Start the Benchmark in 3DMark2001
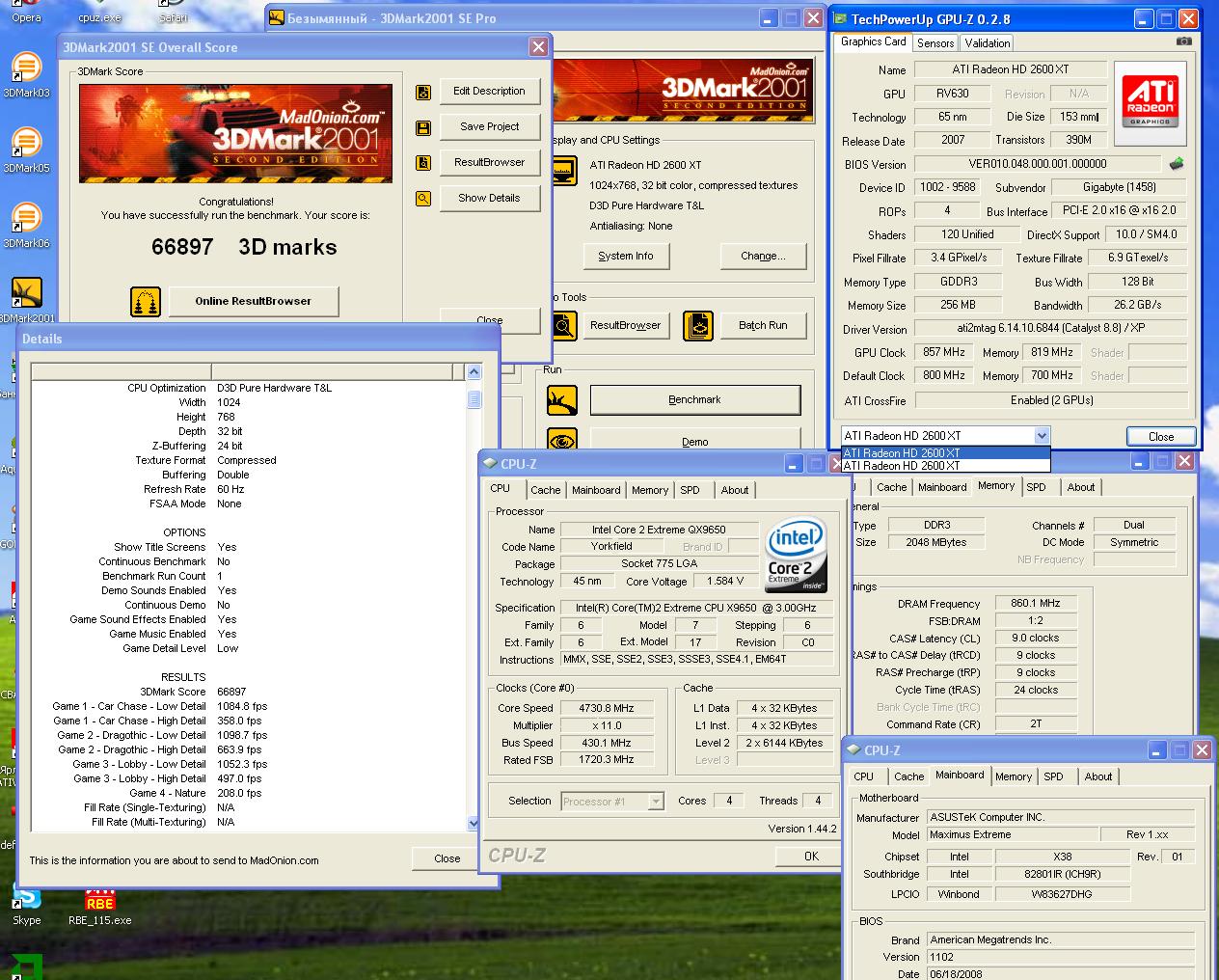 pyautogui.click(x=694, y=400)
